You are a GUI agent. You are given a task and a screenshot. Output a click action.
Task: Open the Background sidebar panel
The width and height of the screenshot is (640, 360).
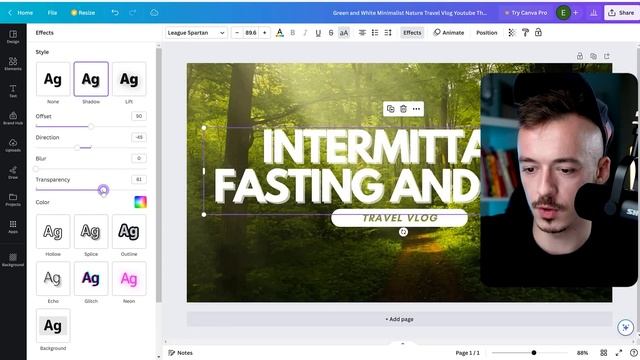[13, 260]
